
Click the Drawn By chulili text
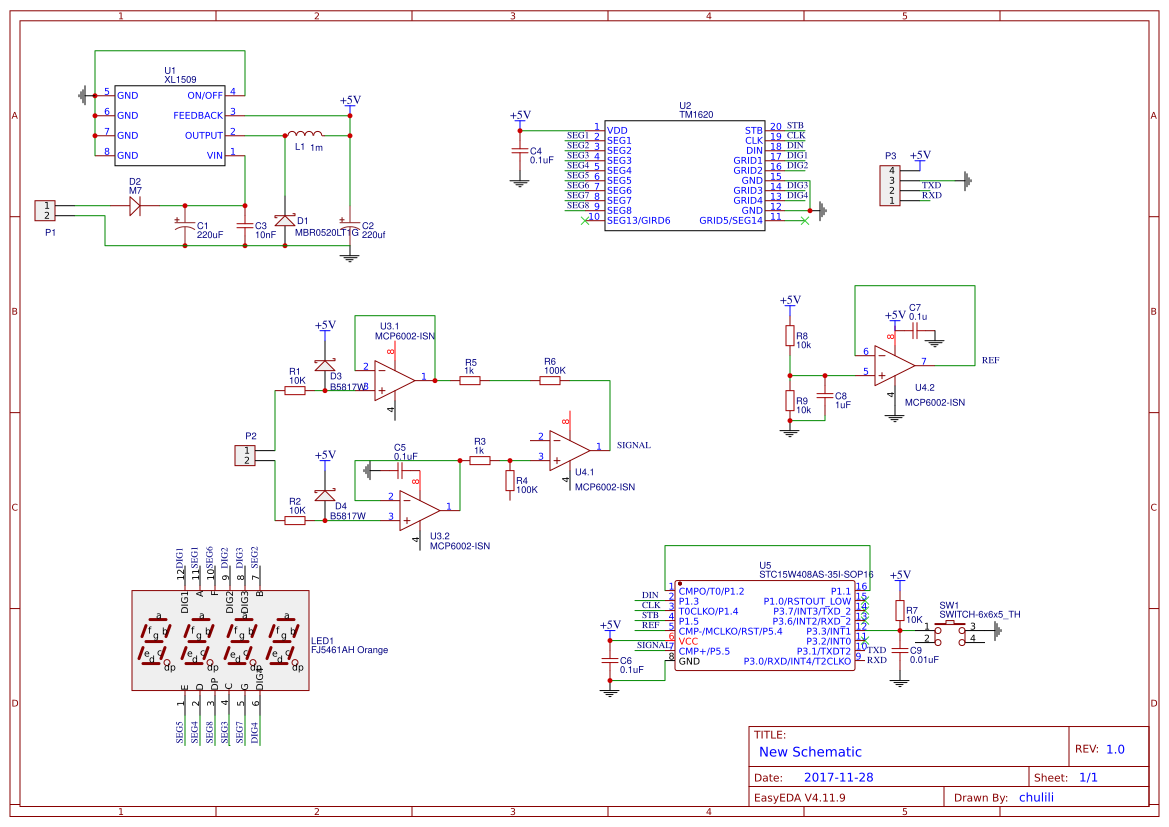tap(1038, 796)
